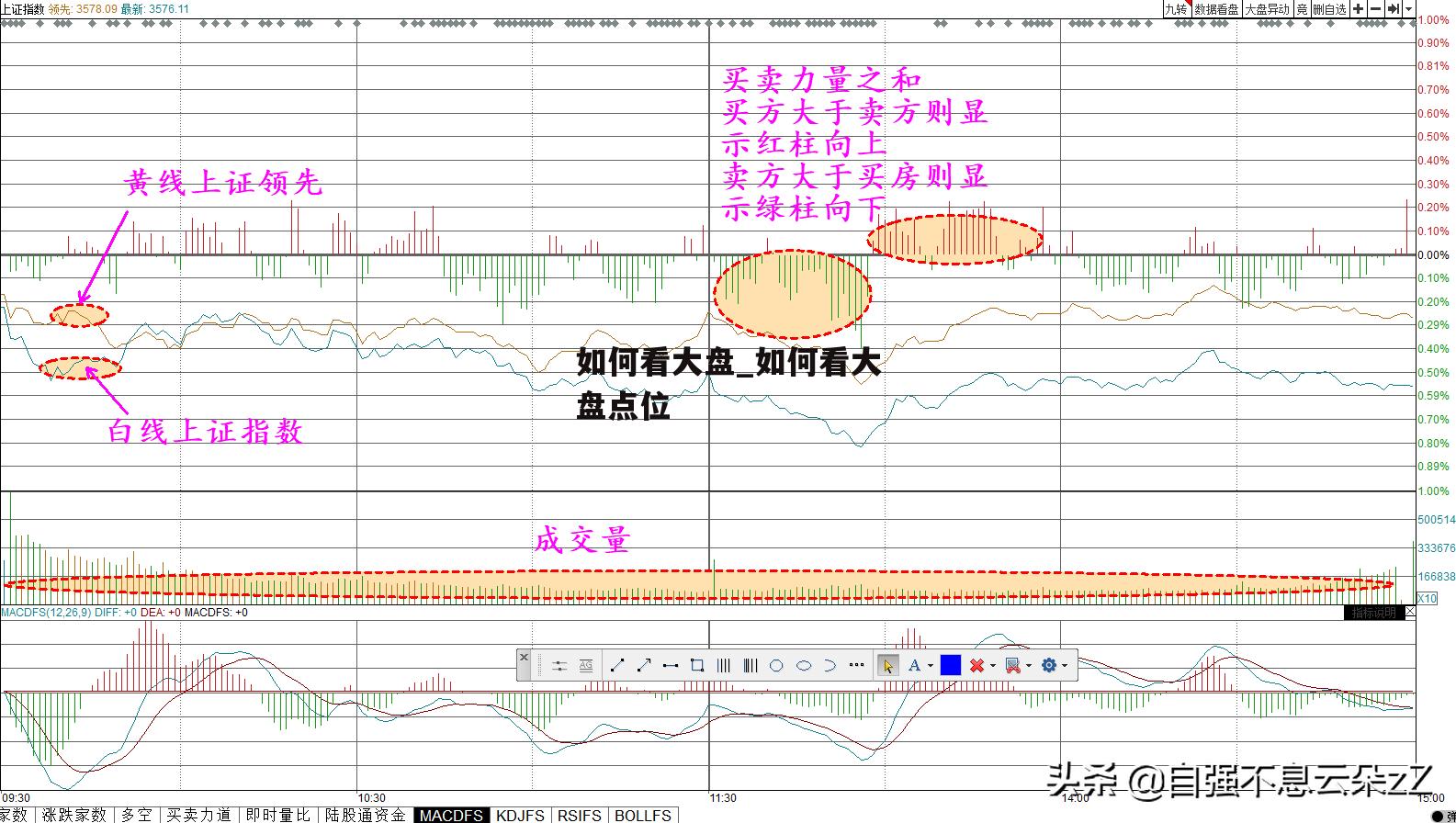The image size is (1456, 823).
Task: Switch to the KDJFS indicator tab
Action: point(521,815)
